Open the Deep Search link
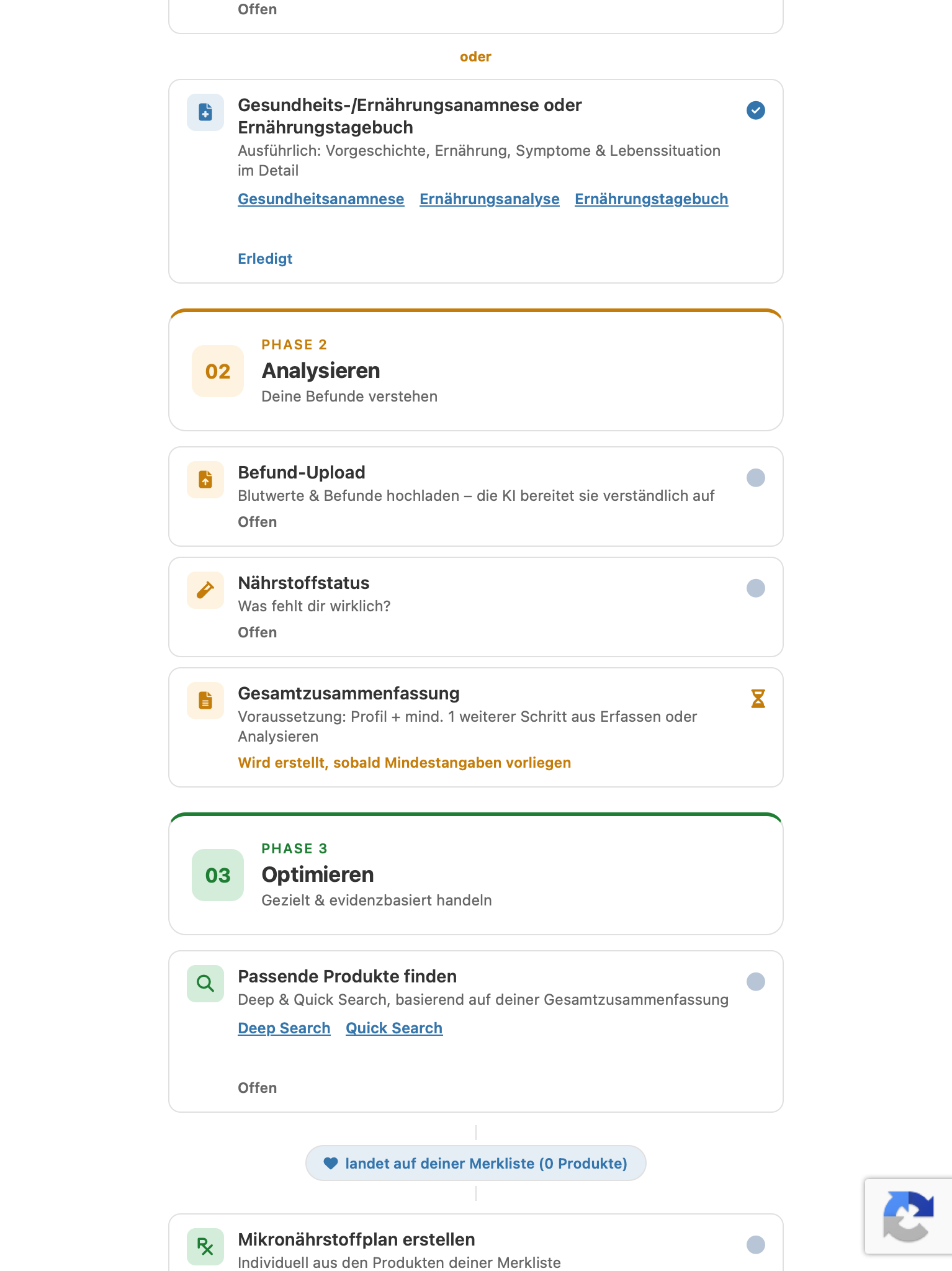Screen dimensions: 952x1271 pyautogui.click(x=284, y=1028)
